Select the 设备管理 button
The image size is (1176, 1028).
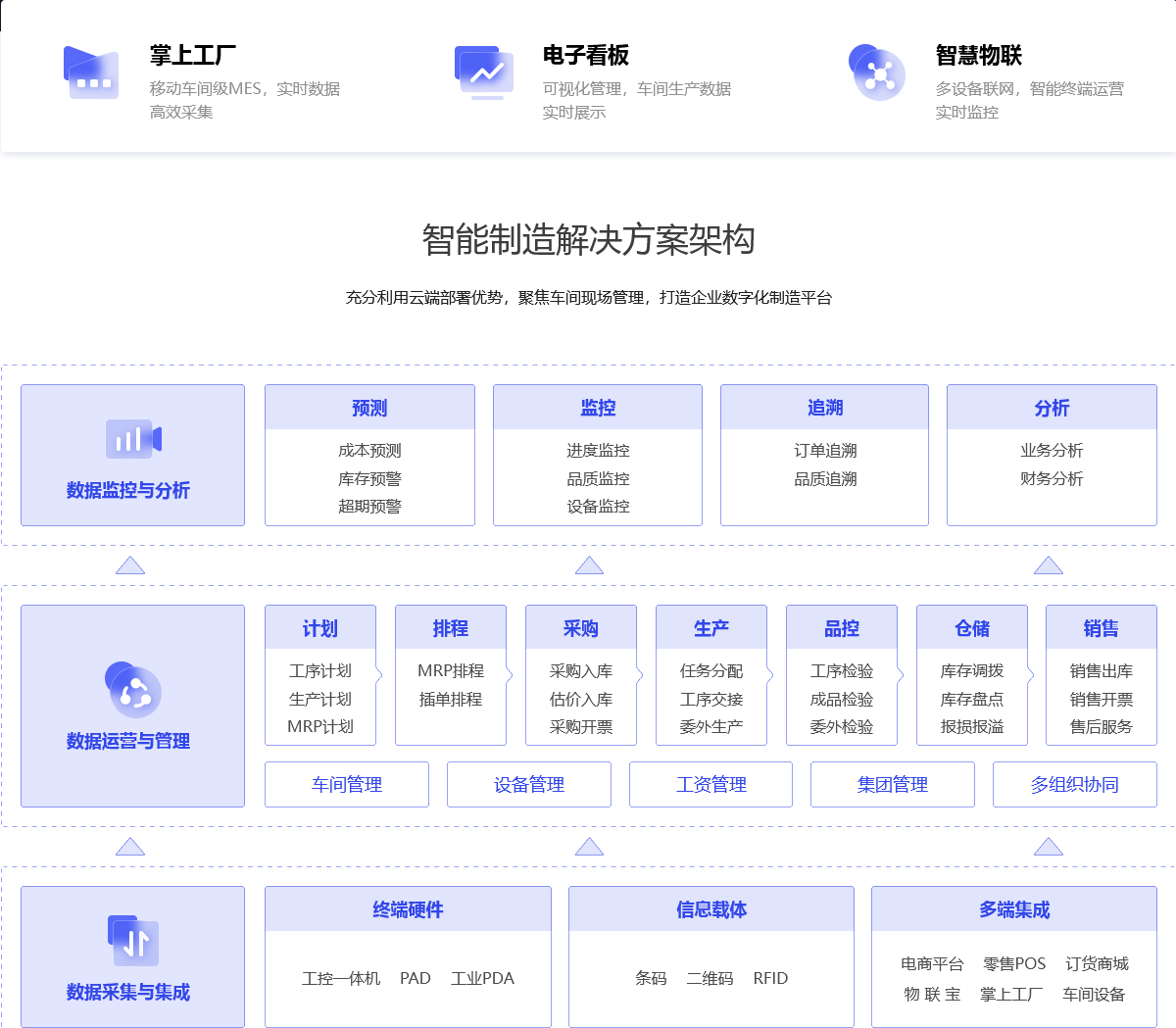[529, 784]
